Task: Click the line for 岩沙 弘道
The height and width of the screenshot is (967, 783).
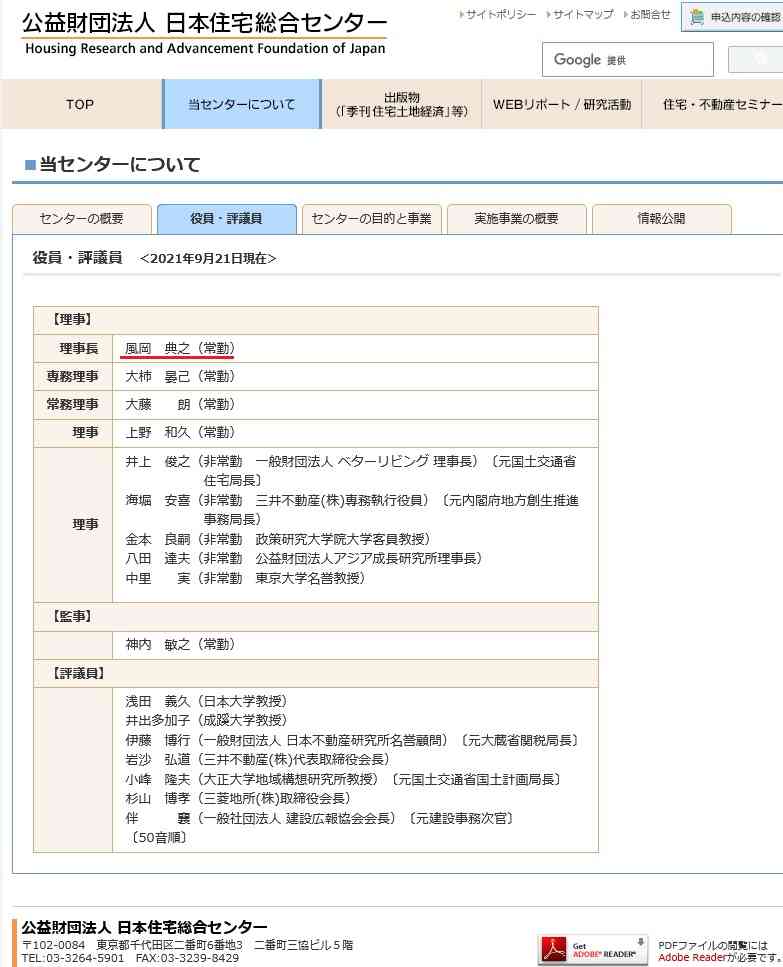Action: pyautogui.click(x=257, y=759)
